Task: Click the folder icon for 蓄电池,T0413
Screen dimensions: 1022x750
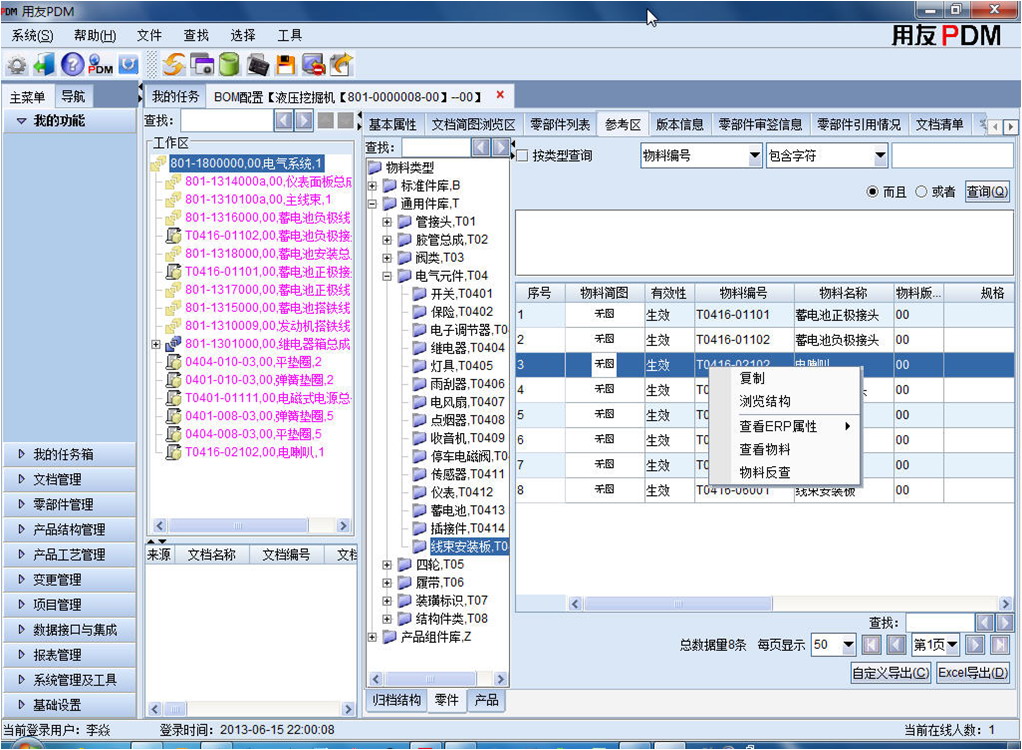Action: click(419, 510)
